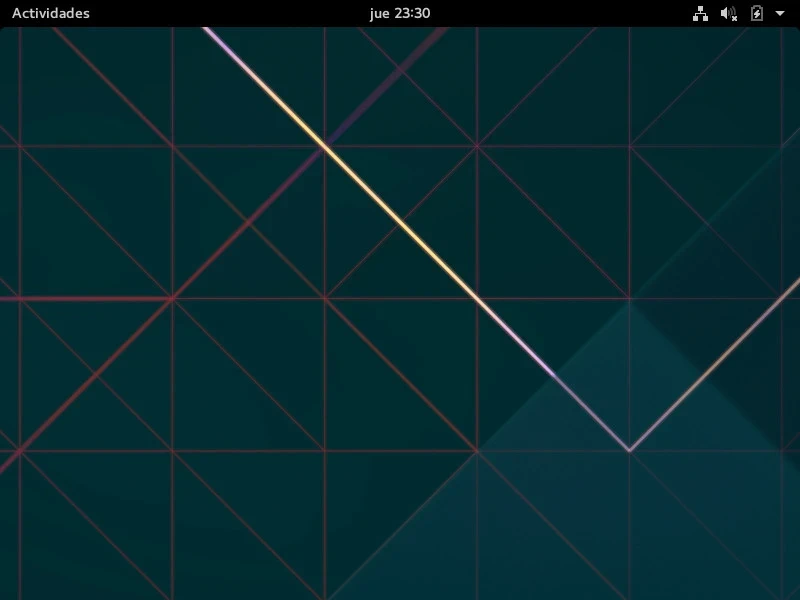Click the Actividades label in top bar
This screenshot has height=600, width=800.
point(50,13)
